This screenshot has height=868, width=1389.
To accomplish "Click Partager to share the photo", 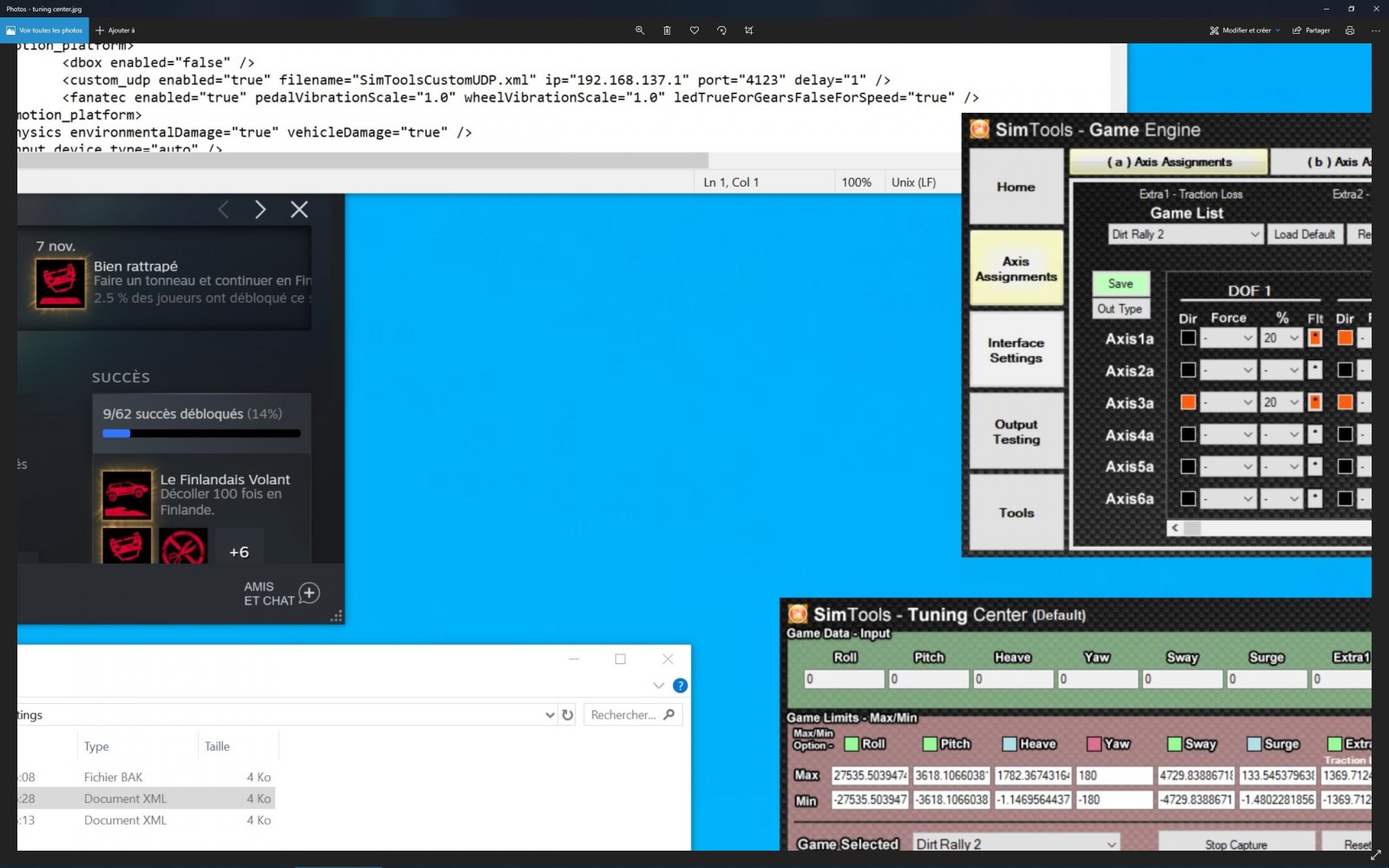I will click(x=1311, y=30).
